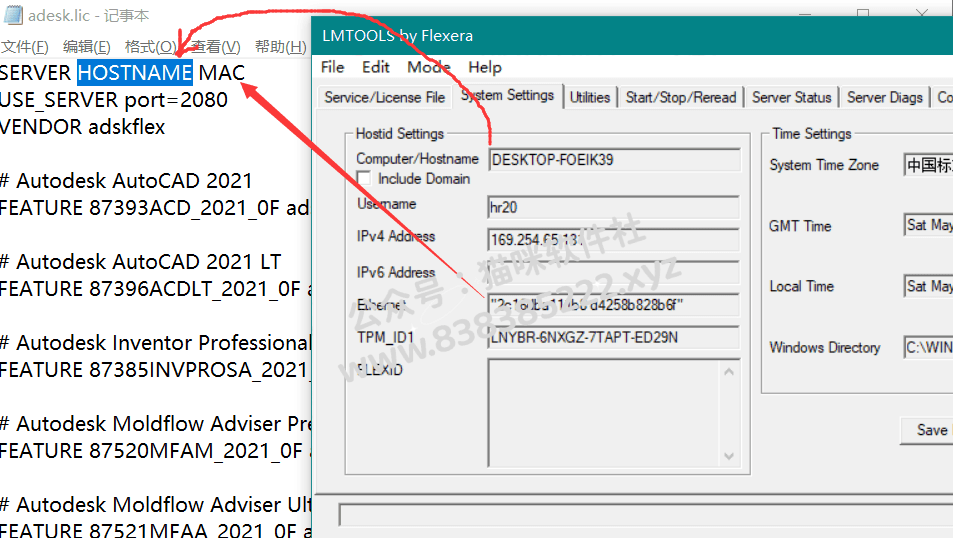This screenshot has width=953, height=538.
Task: Click the Windows Directory field
Action: (928, 347)
